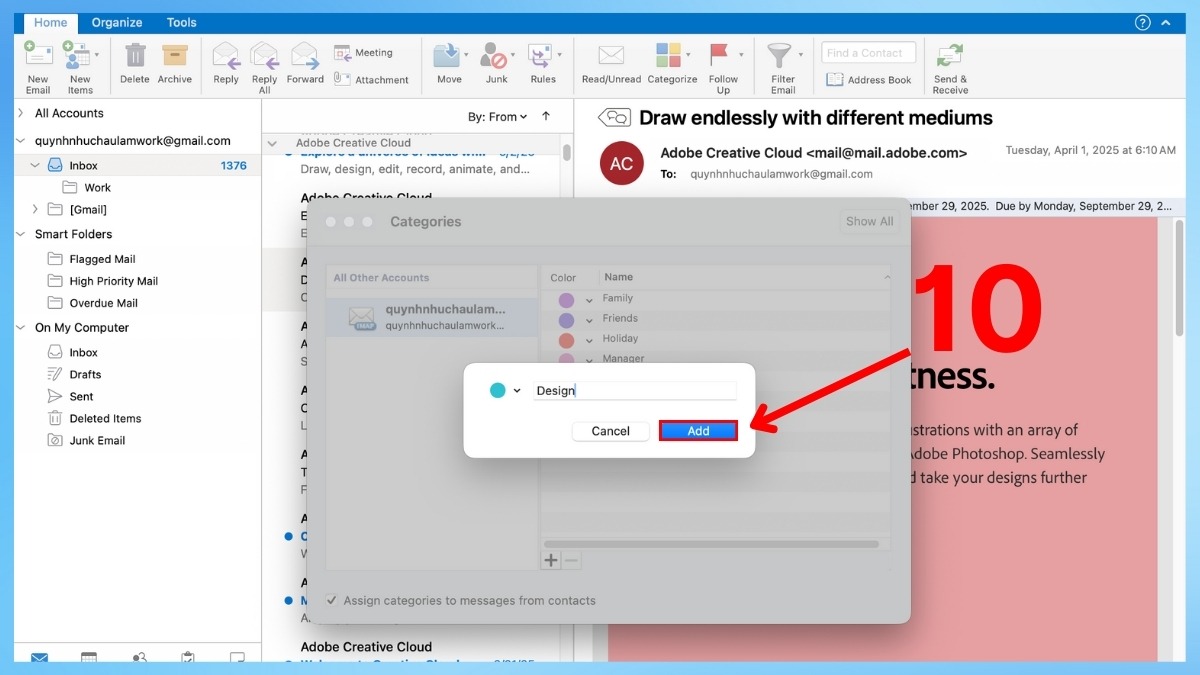1200x675 pixels.
Task: Click the Cancel button
Action: pyautogui.click(x=610, y=431)
